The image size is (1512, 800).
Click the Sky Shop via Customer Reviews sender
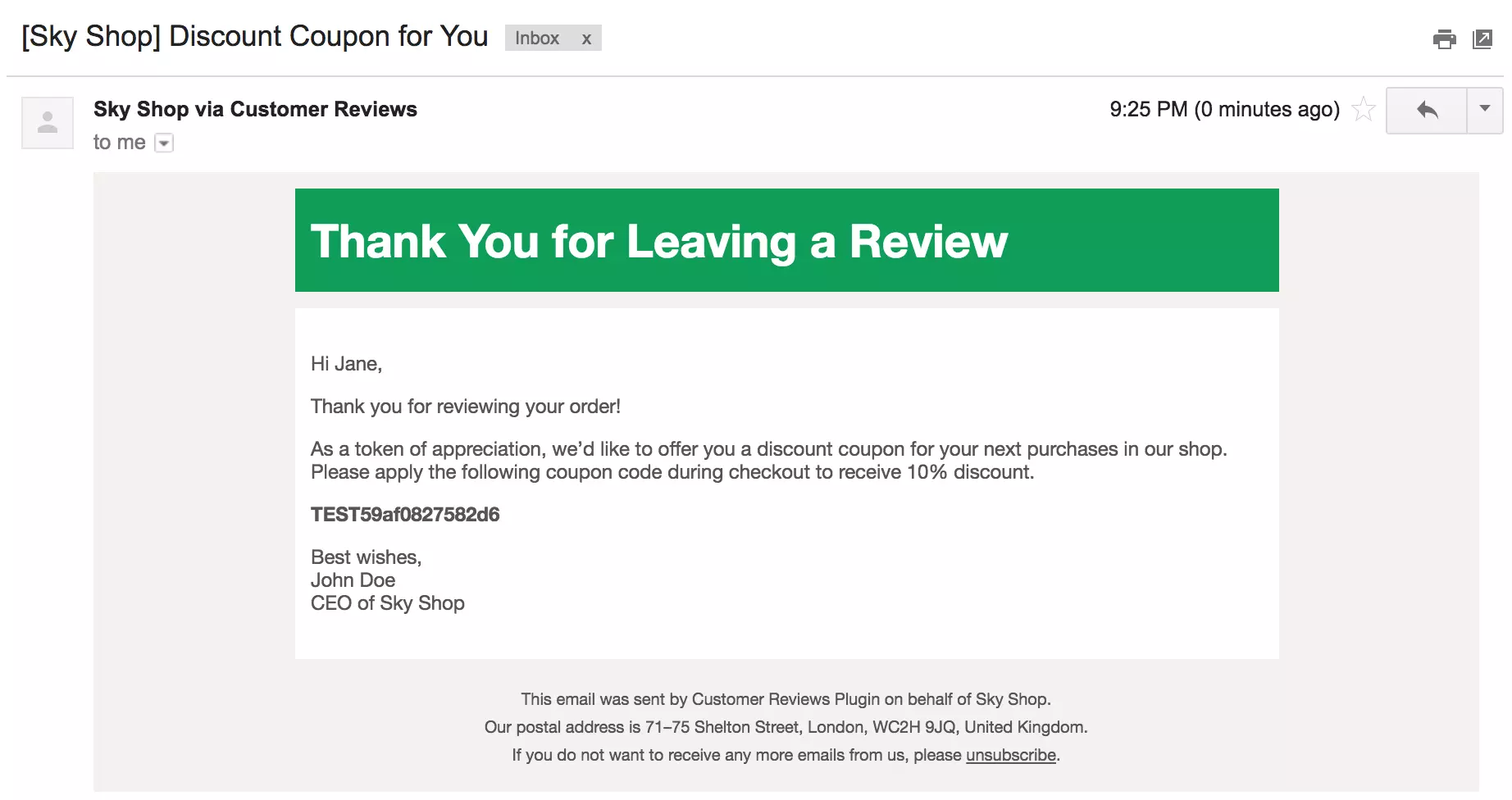[255, 108]
